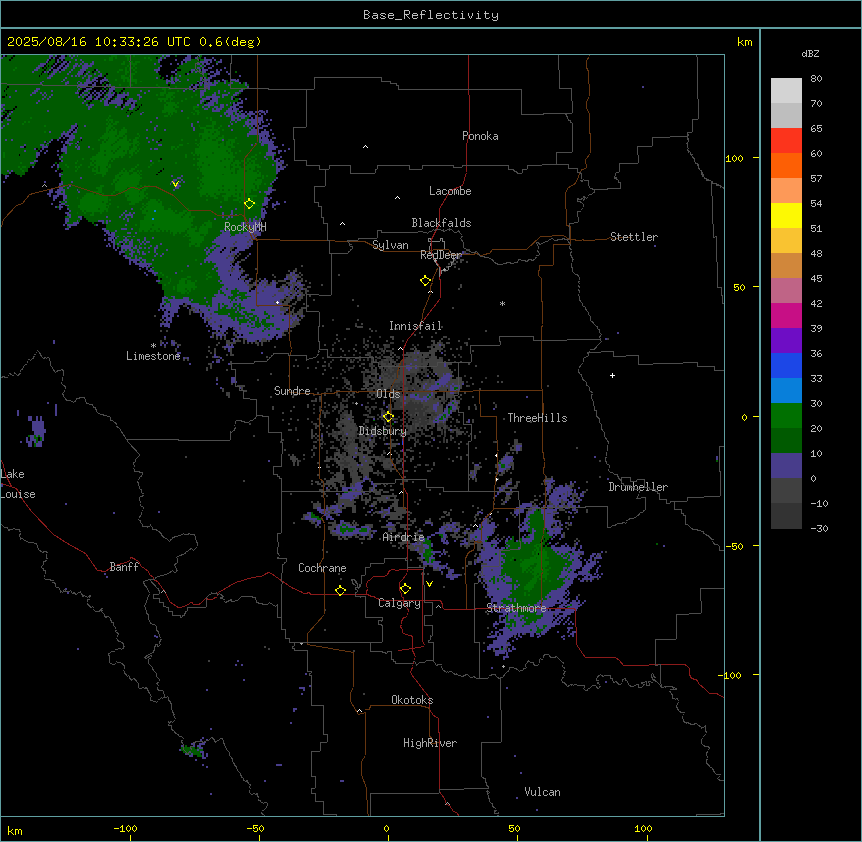Click the yellow v marker east of Calgary
Image resolution: width=862 pixels, height=842 pixels.
[429, 584]
